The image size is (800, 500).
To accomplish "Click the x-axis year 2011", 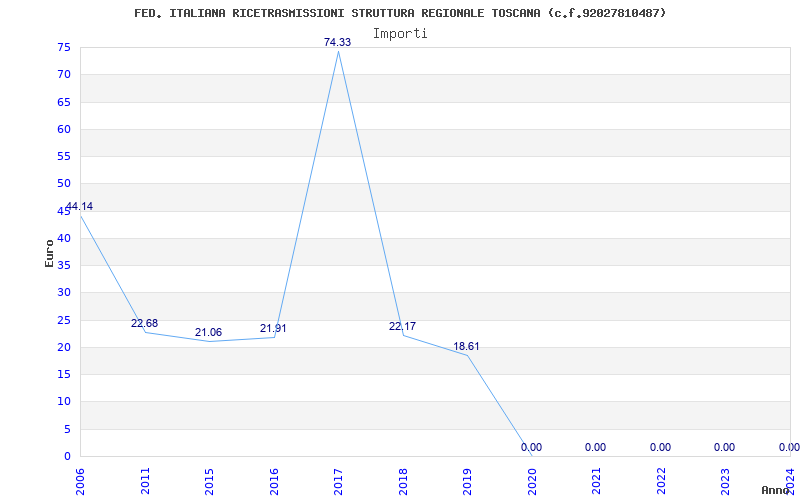I will [145, 481].
